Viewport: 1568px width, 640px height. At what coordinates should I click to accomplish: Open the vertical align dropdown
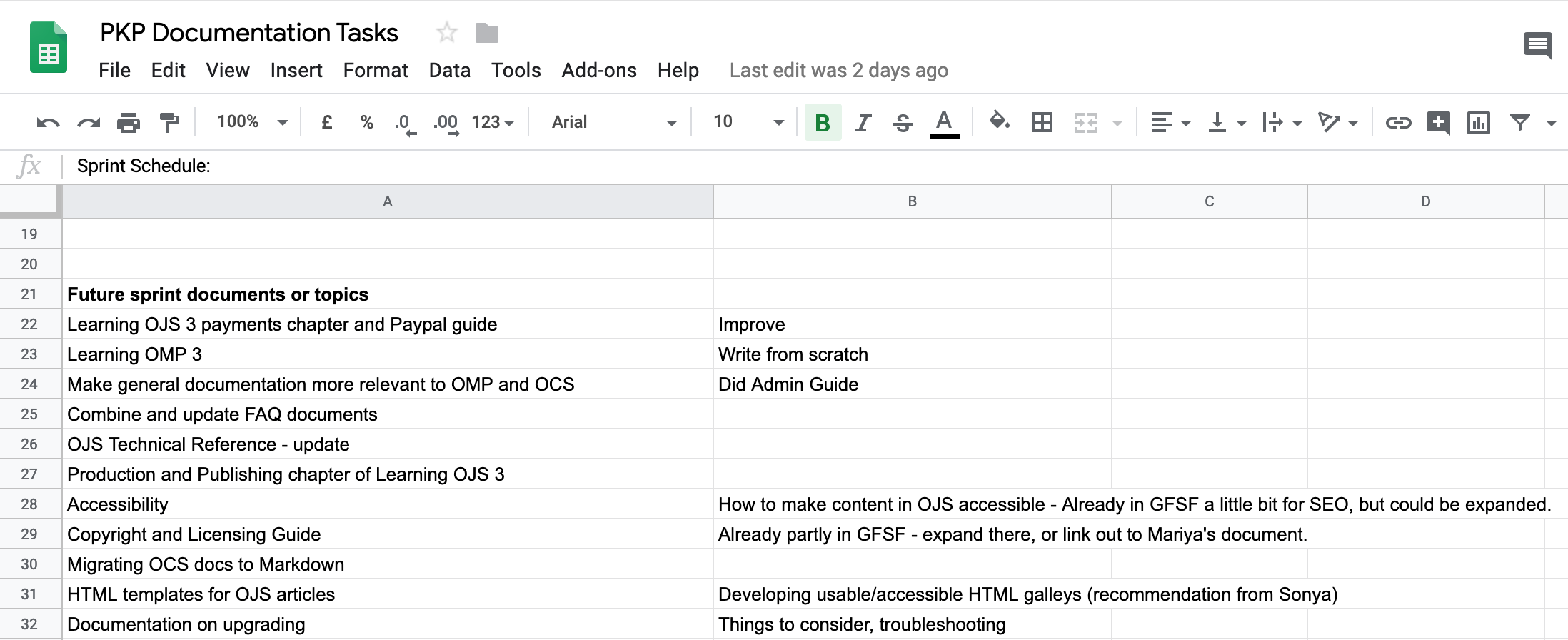click(x=1226, y=123)
